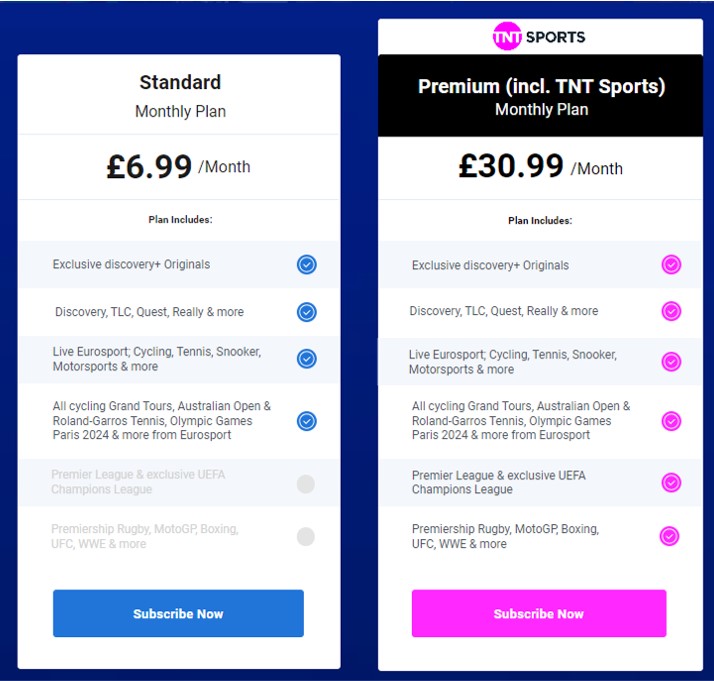Click blue checkmark for All cycling Grand Tours

[x=307, y=421]
